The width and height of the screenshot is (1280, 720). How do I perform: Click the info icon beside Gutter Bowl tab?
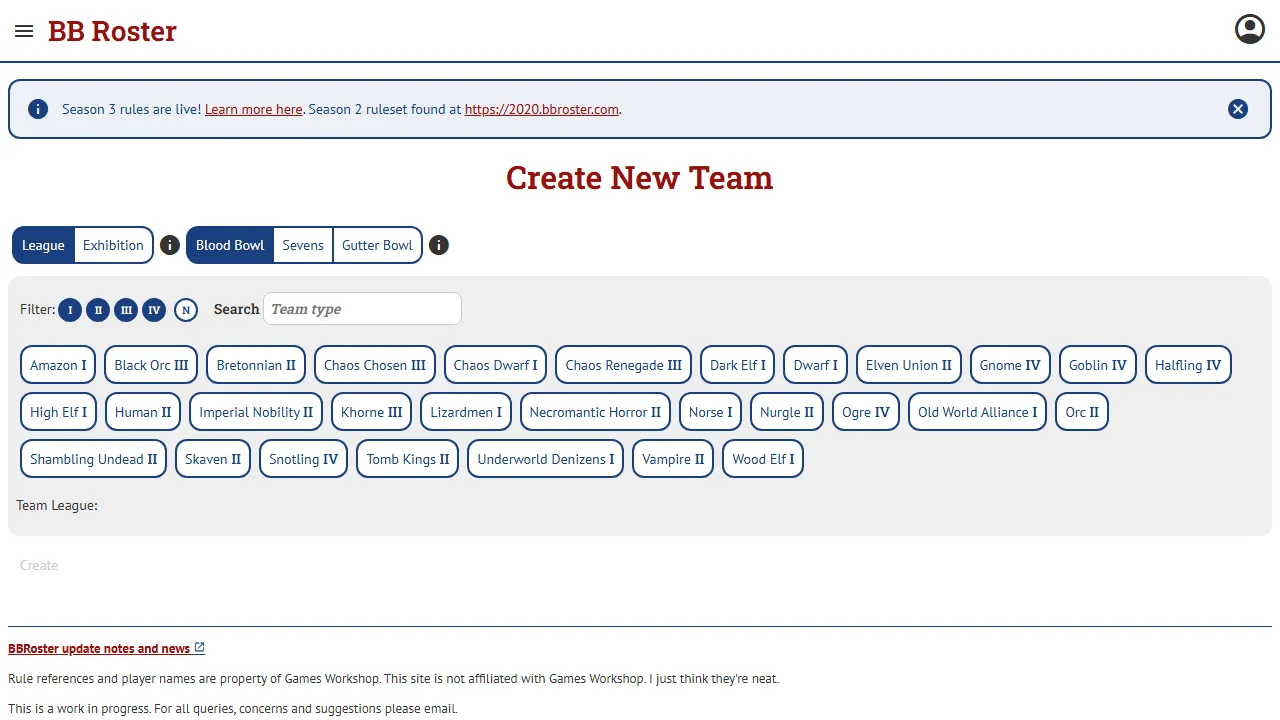click(438, 245)
